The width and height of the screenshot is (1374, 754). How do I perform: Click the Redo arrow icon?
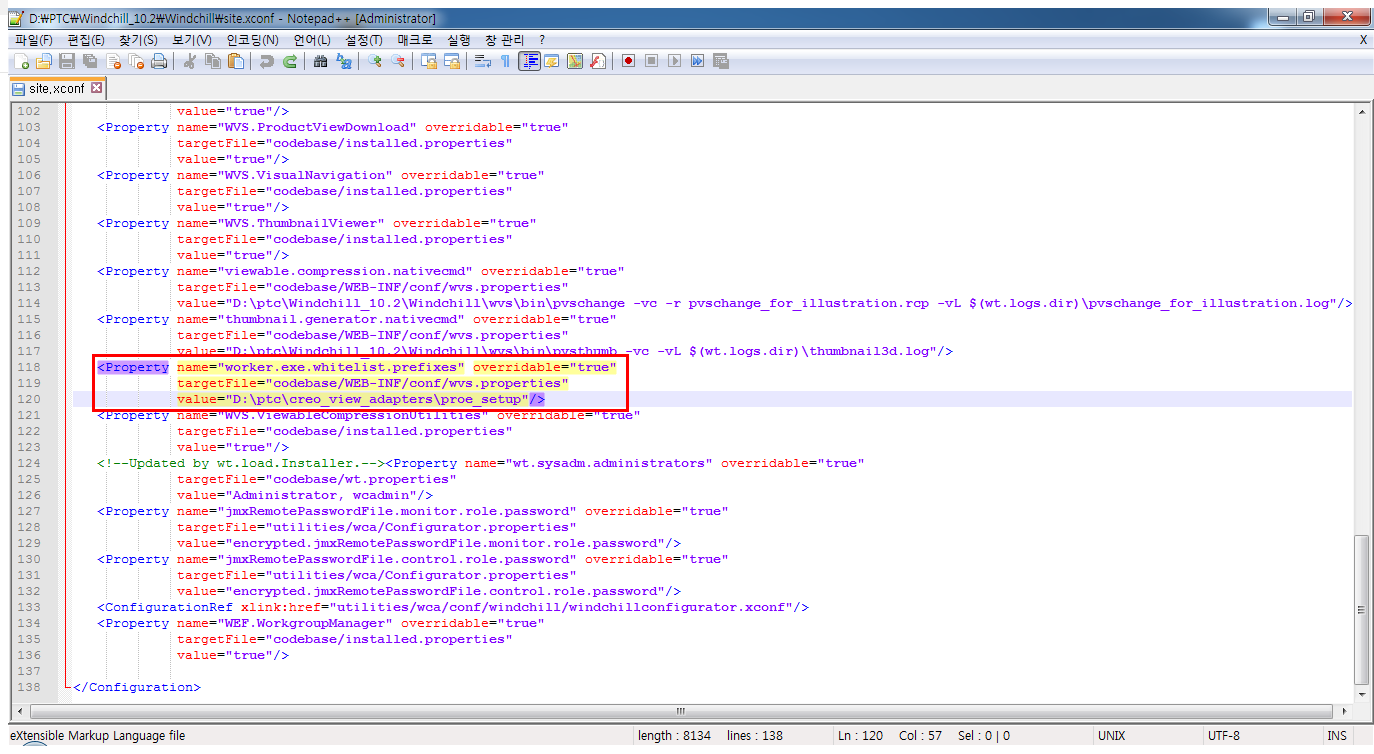[288, 61]
